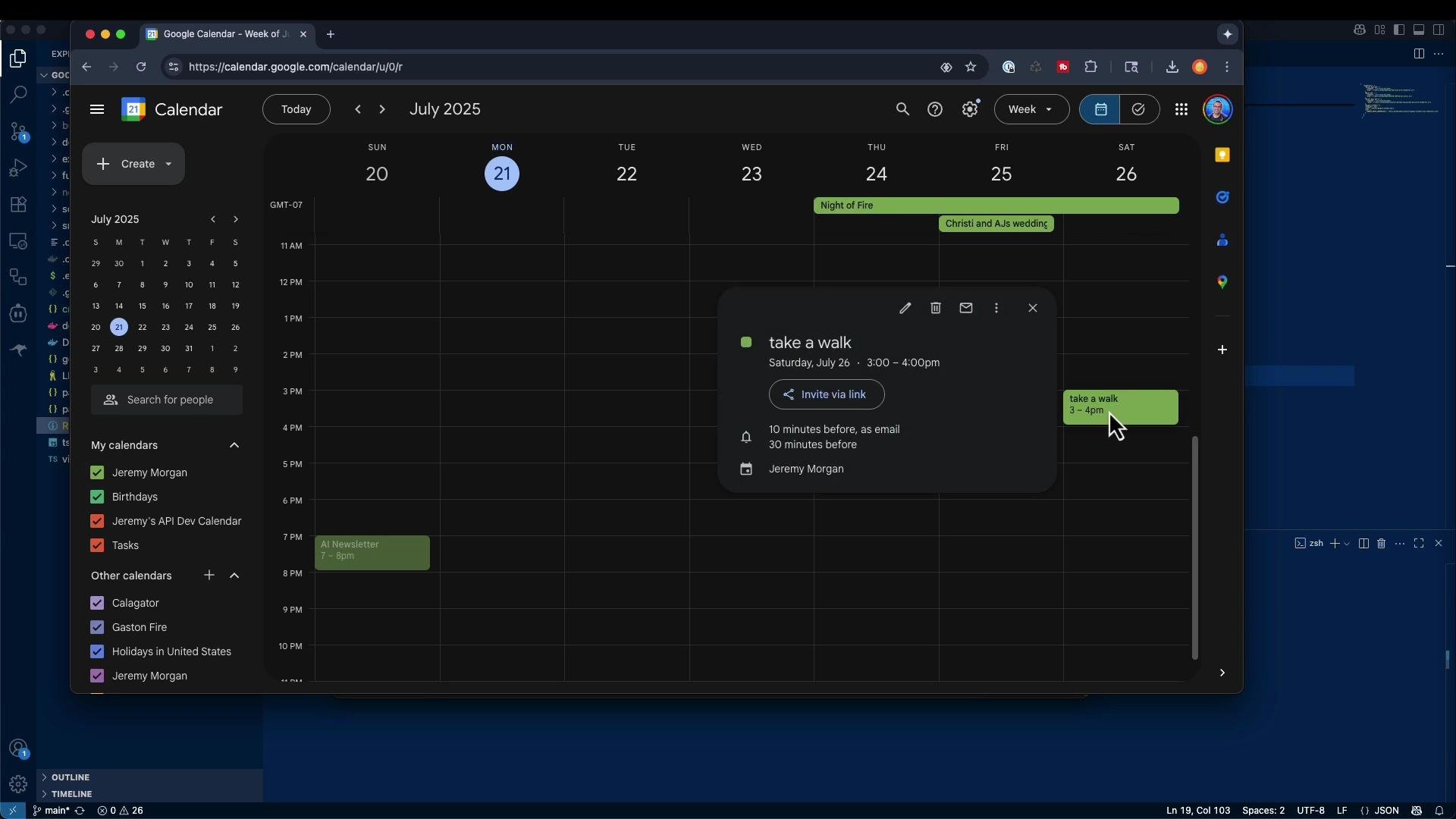Switch to Calendar view icon
Viewport: 1456px width, 819px height.
[x=1100, y=109]
